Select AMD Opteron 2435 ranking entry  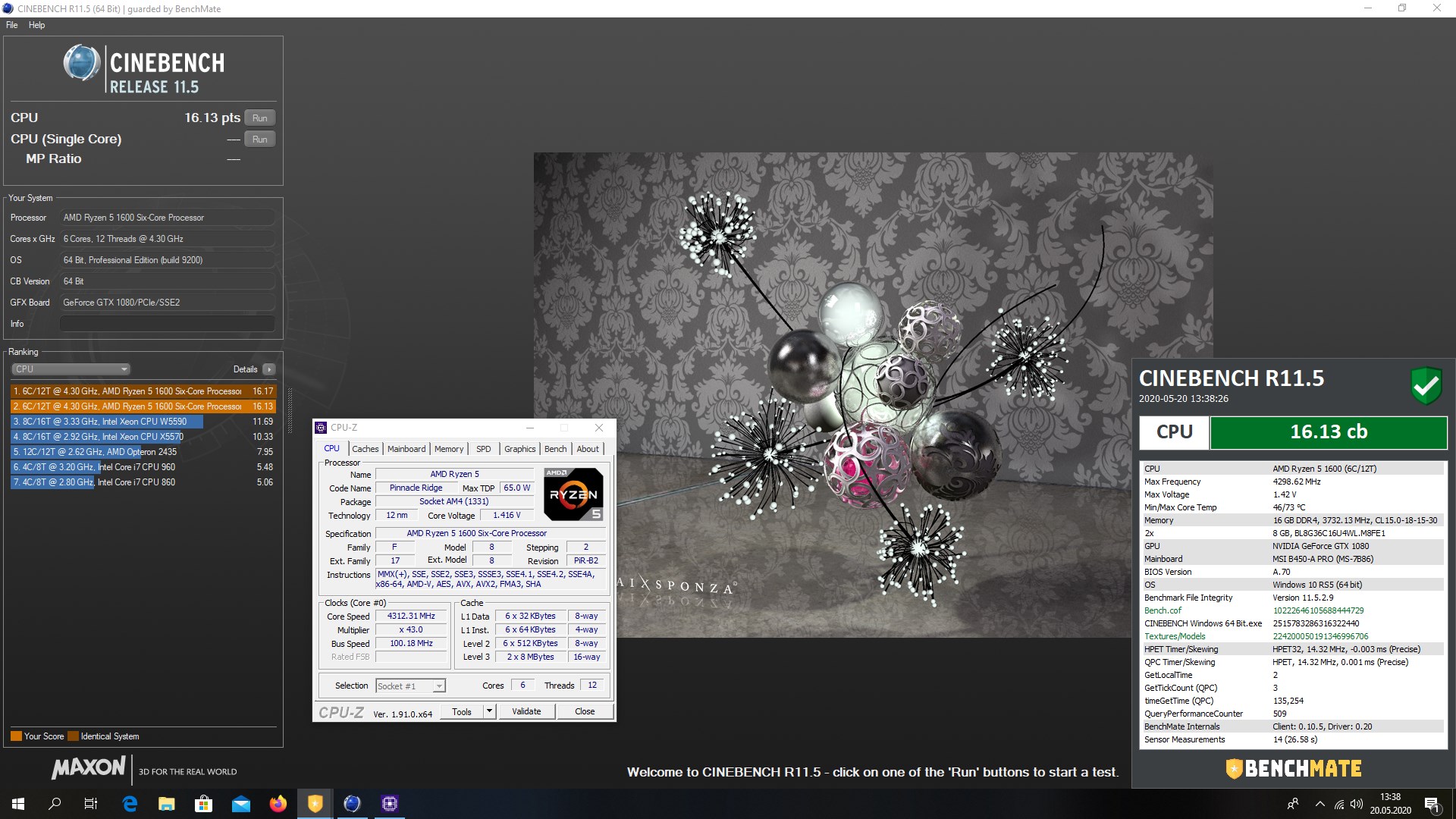pos(143,452)
